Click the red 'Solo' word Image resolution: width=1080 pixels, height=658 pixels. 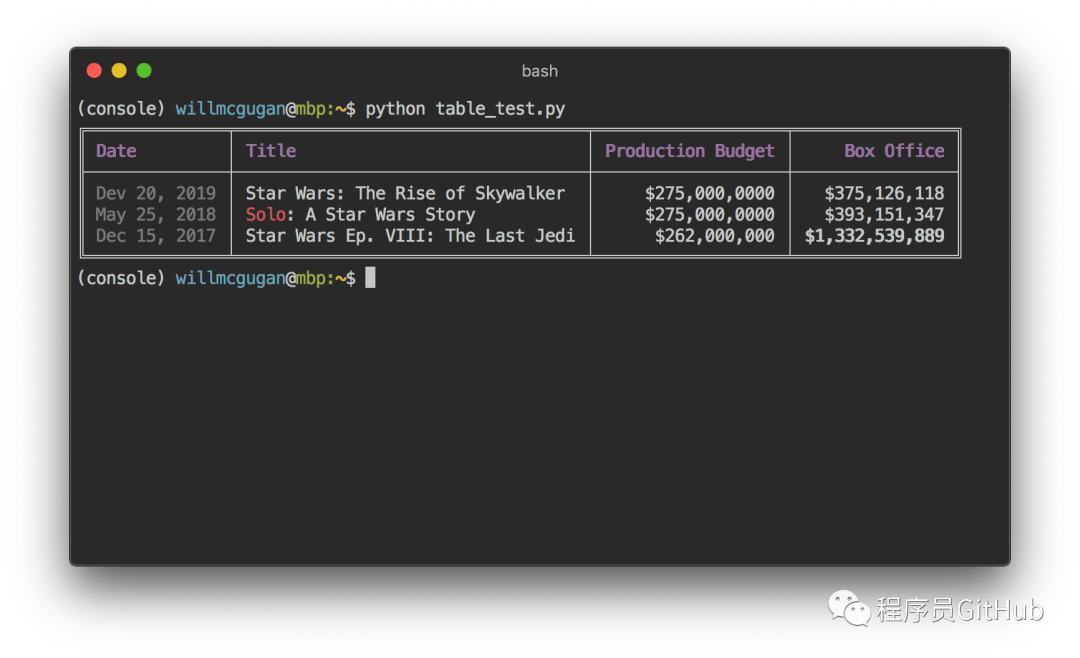tap(265, 214)
